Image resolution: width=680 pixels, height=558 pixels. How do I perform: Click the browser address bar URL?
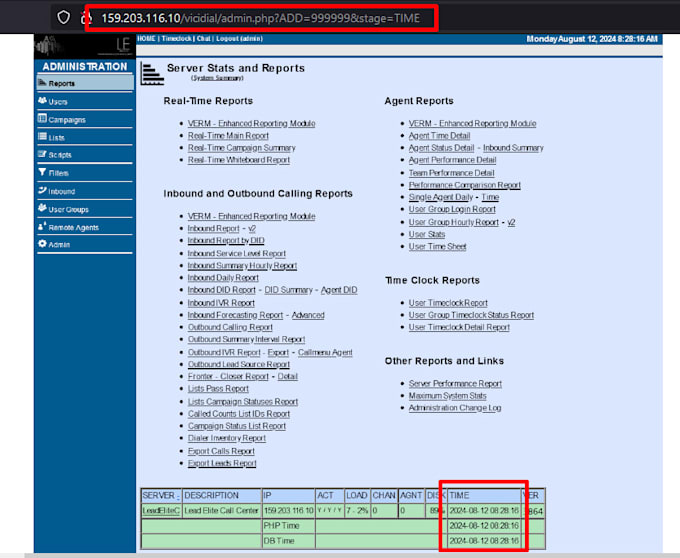point(260,18)
